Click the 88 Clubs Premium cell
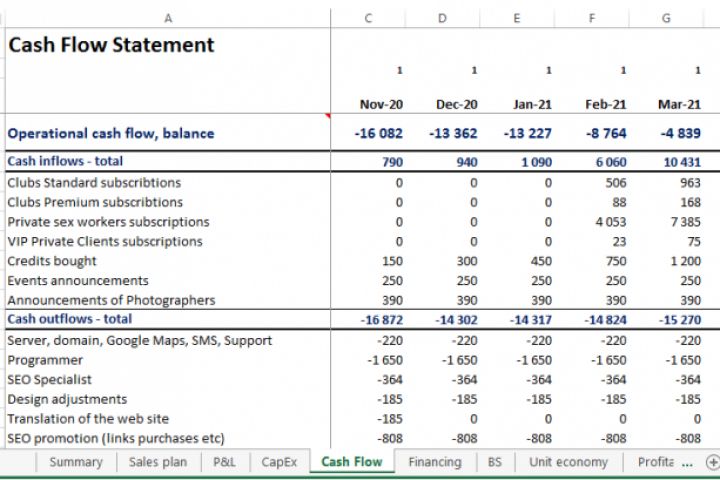The image size is (720, 480). click(619, 203)
